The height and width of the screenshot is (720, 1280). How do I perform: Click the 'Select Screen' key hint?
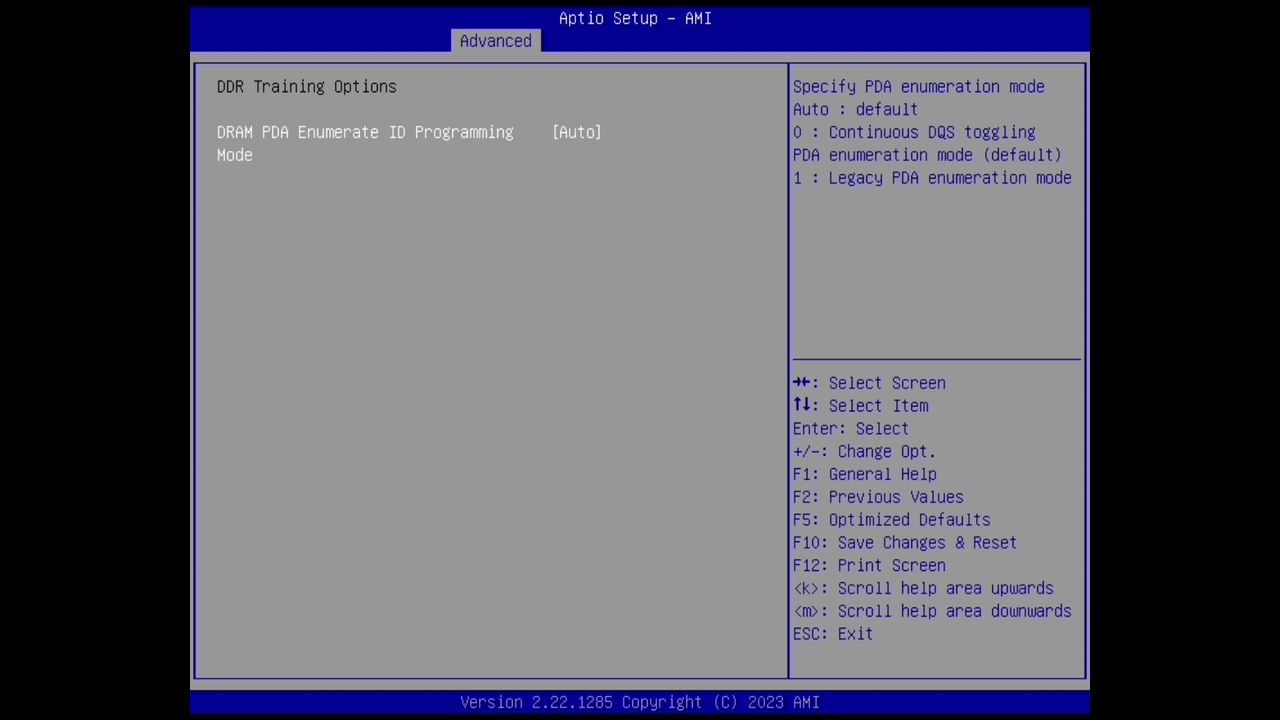(x=869, y=383)
